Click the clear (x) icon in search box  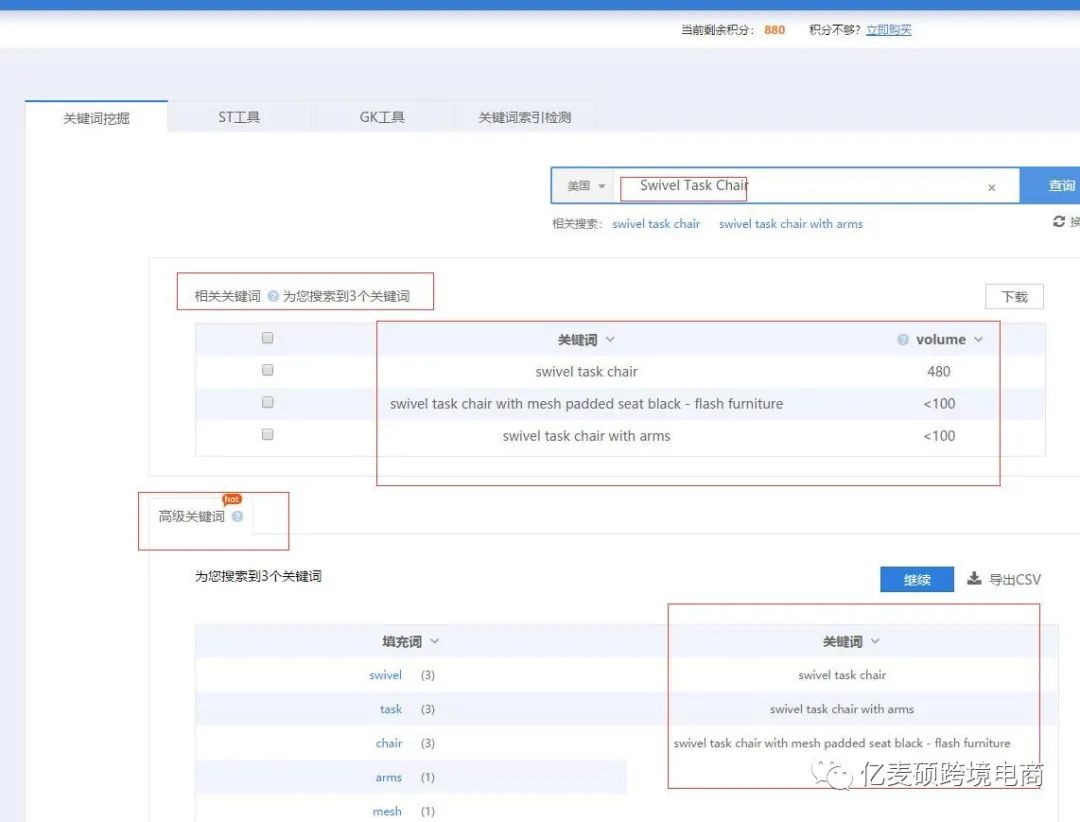991,187
